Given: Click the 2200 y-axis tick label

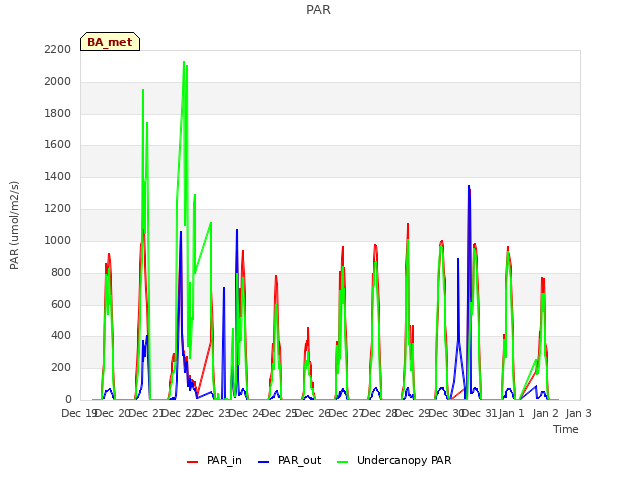Looking at the screenshot, I should coord(58,49).
